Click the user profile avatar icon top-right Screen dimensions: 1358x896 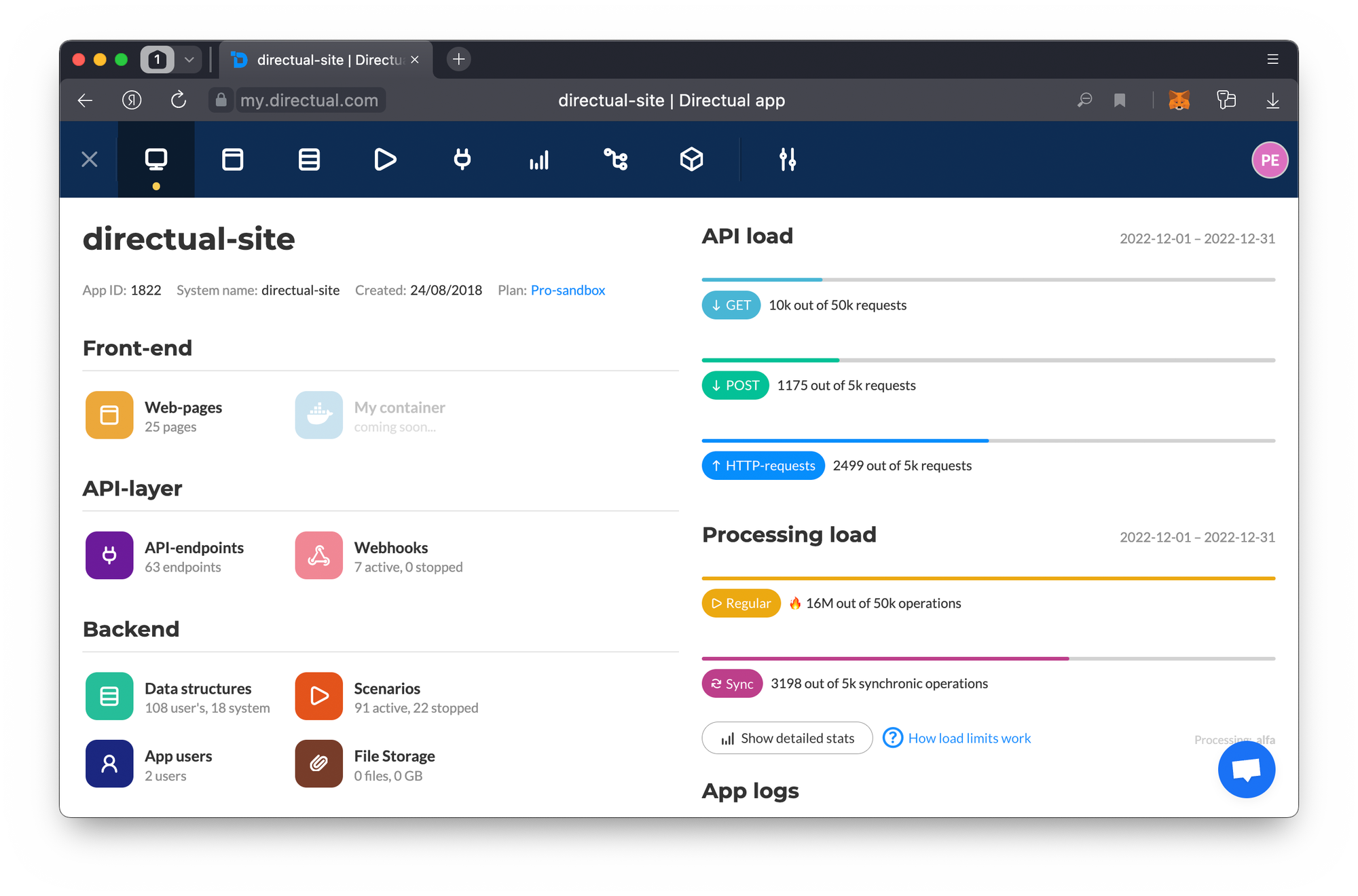point(1269,158)
